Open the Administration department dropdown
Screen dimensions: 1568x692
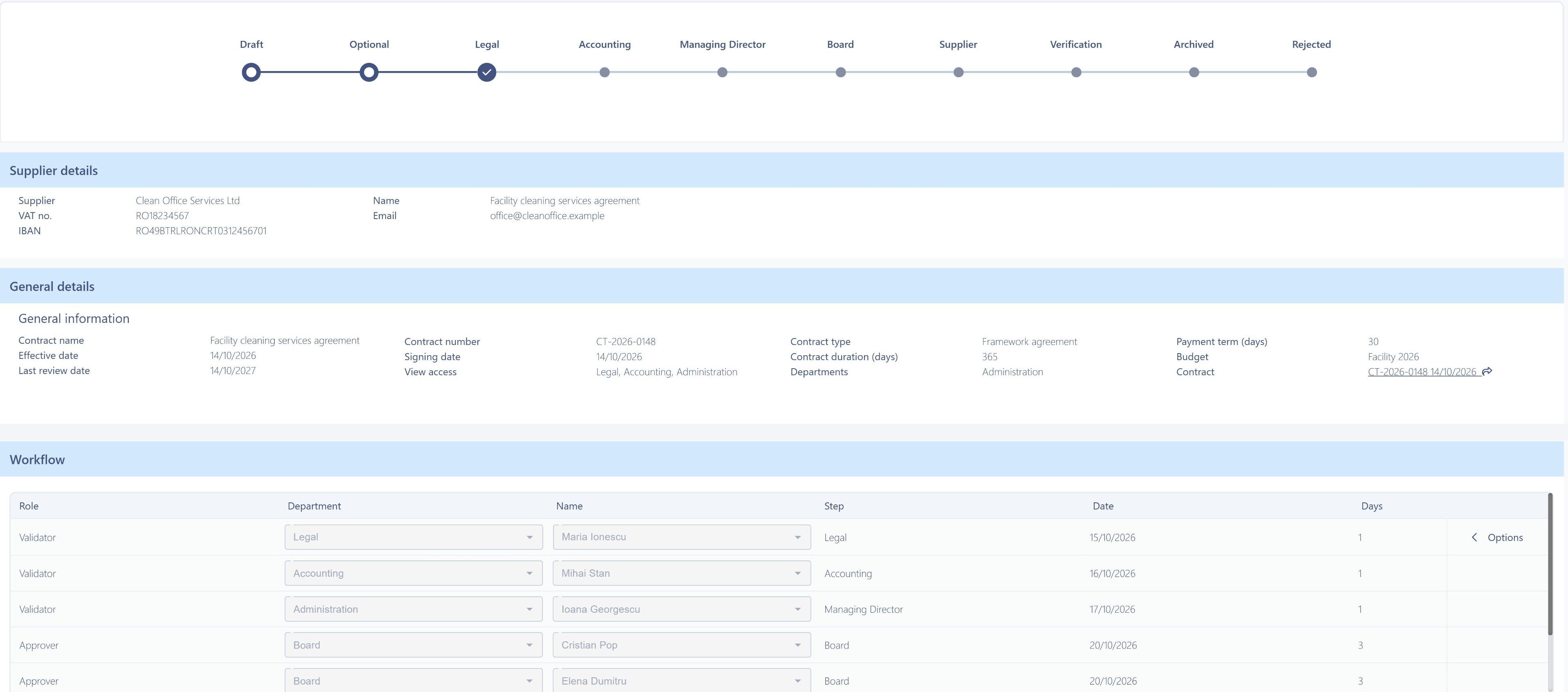(413, 609)
